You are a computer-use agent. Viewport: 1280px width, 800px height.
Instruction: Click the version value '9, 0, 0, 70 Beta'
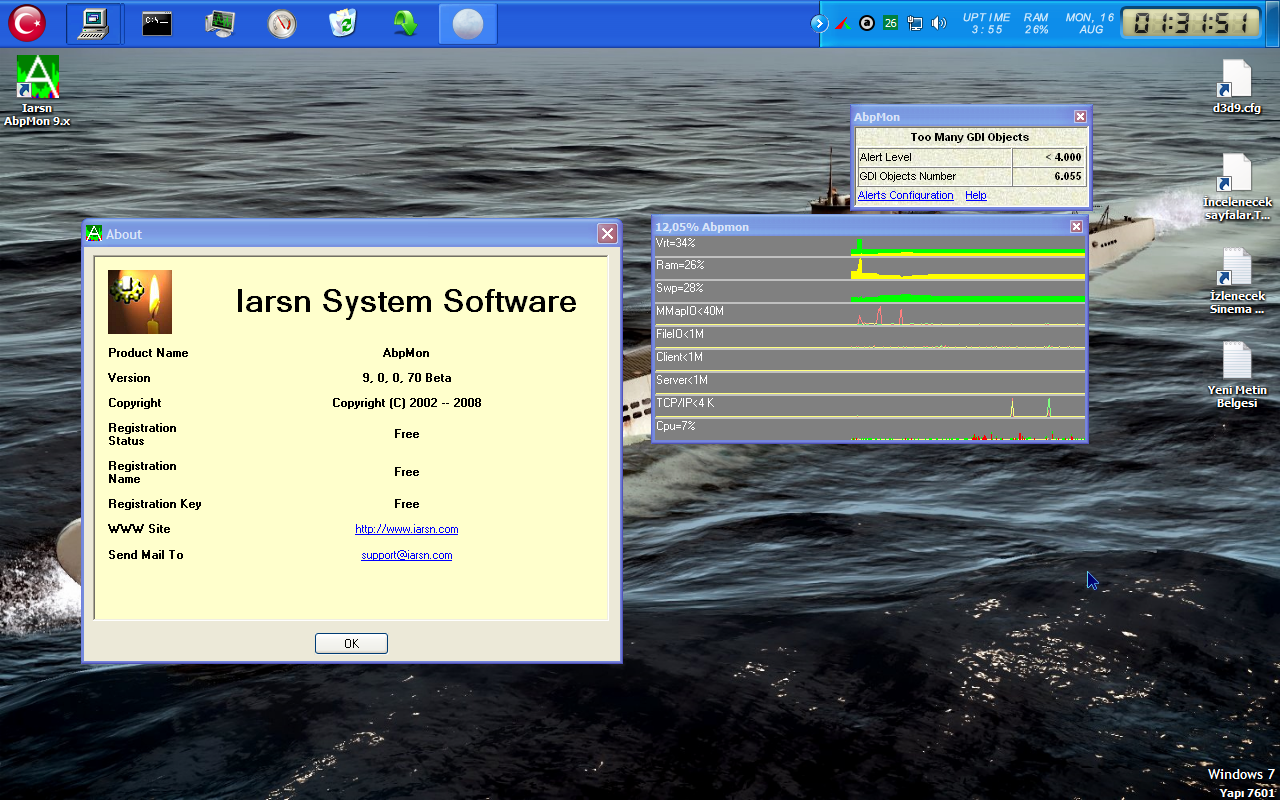(406, 378)
